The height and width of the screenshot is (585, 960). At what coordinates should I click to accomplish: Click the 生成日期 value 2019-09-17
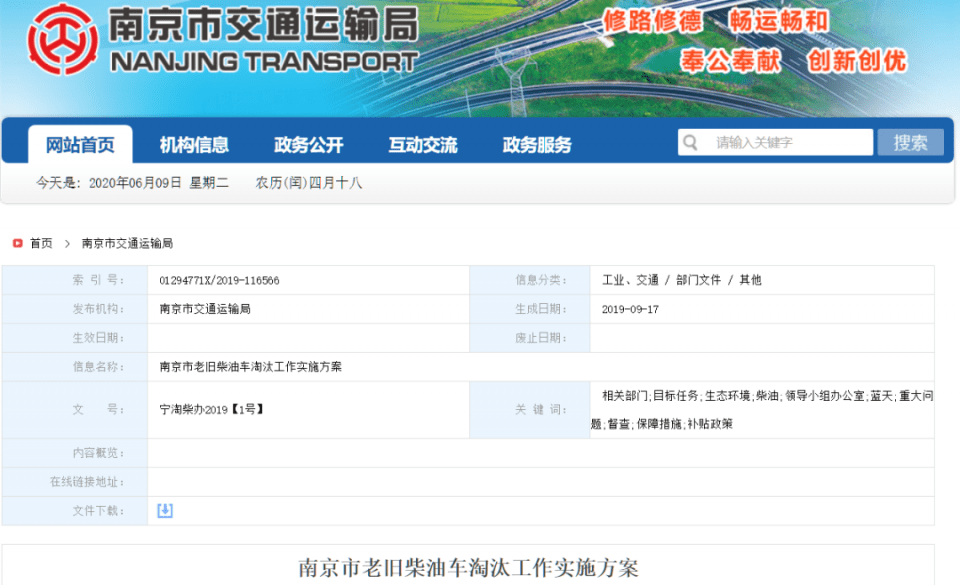[630, 309]
